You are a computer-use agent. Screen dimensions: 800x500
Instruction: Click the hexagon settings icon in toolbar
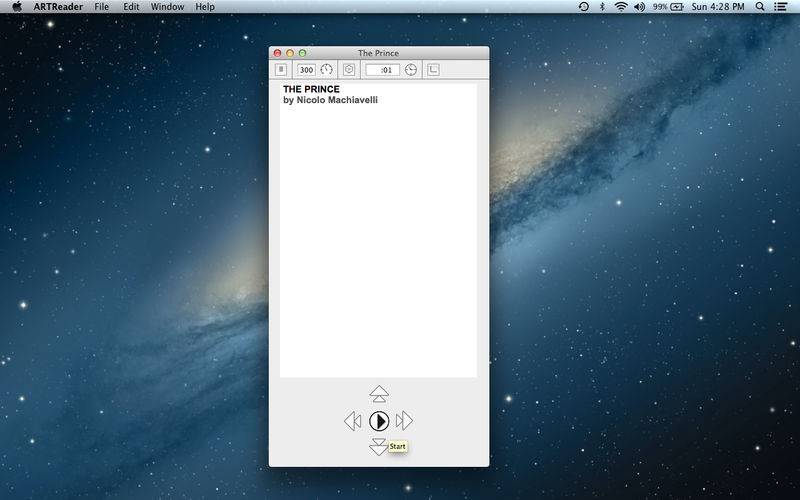tap(349, 70)
